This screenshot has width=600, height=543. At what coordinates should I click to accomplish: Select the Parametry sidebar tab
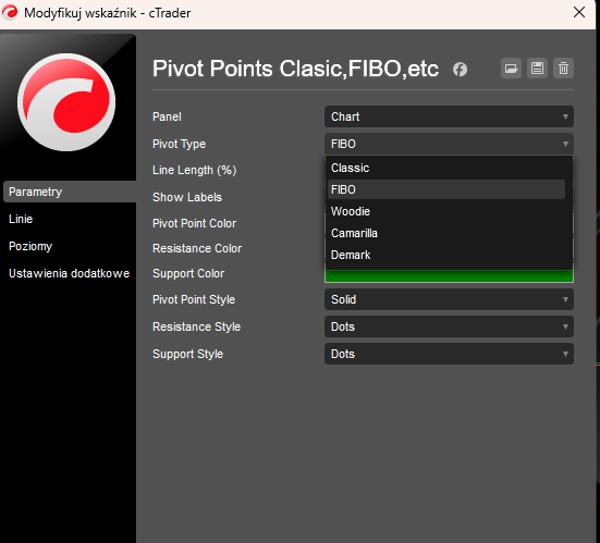point(69,192)
